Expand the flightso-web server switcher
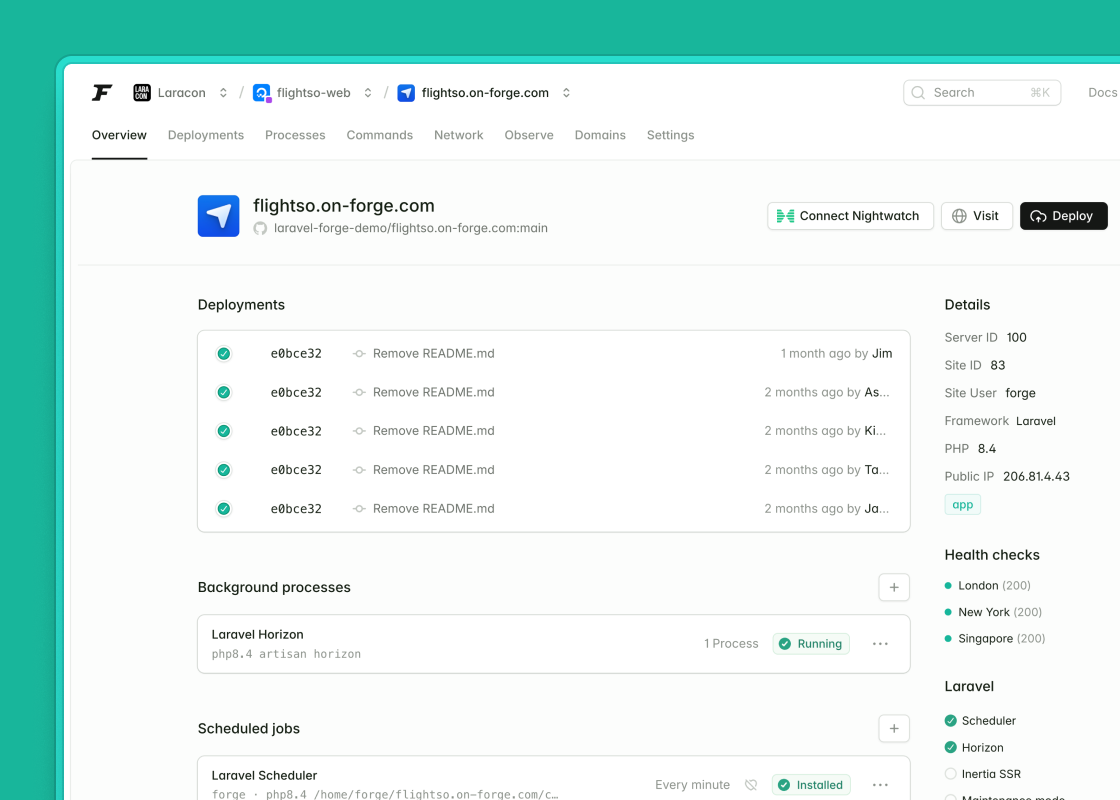Viewport: 1120px width, 800px height. pos(368,93)
